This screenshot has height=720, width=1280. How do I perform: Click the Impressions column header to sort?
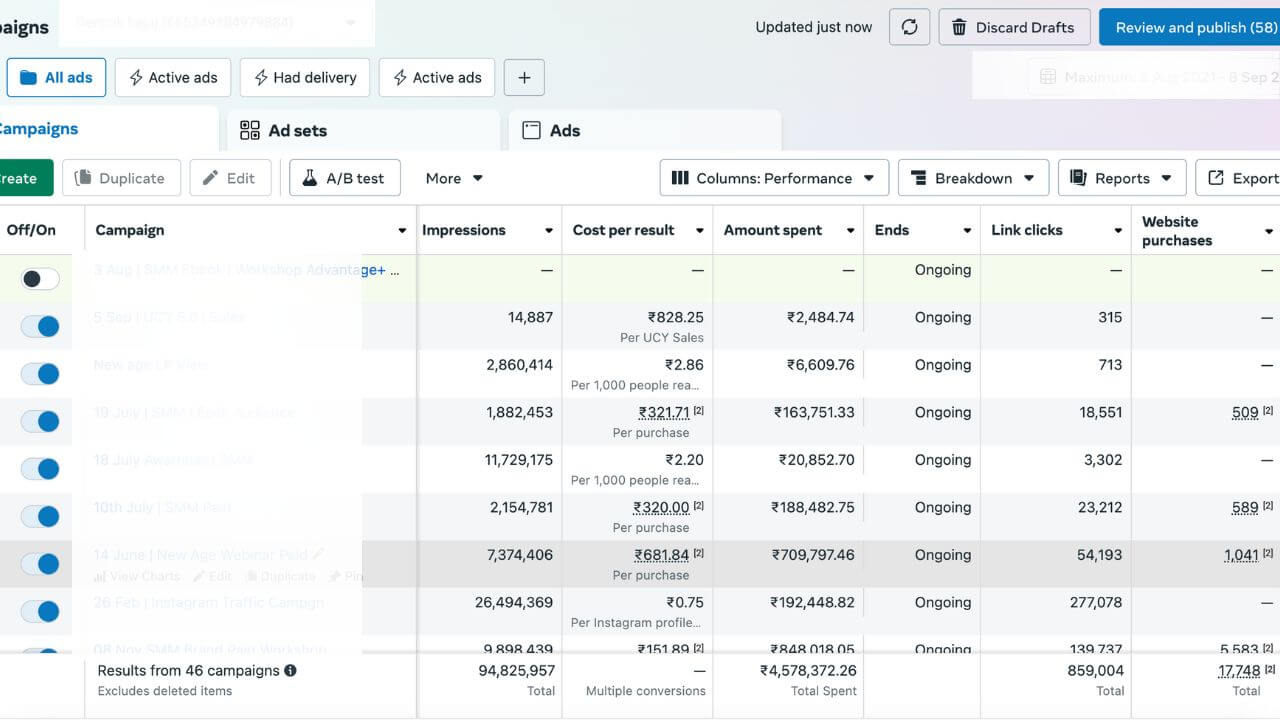[464, 230]
